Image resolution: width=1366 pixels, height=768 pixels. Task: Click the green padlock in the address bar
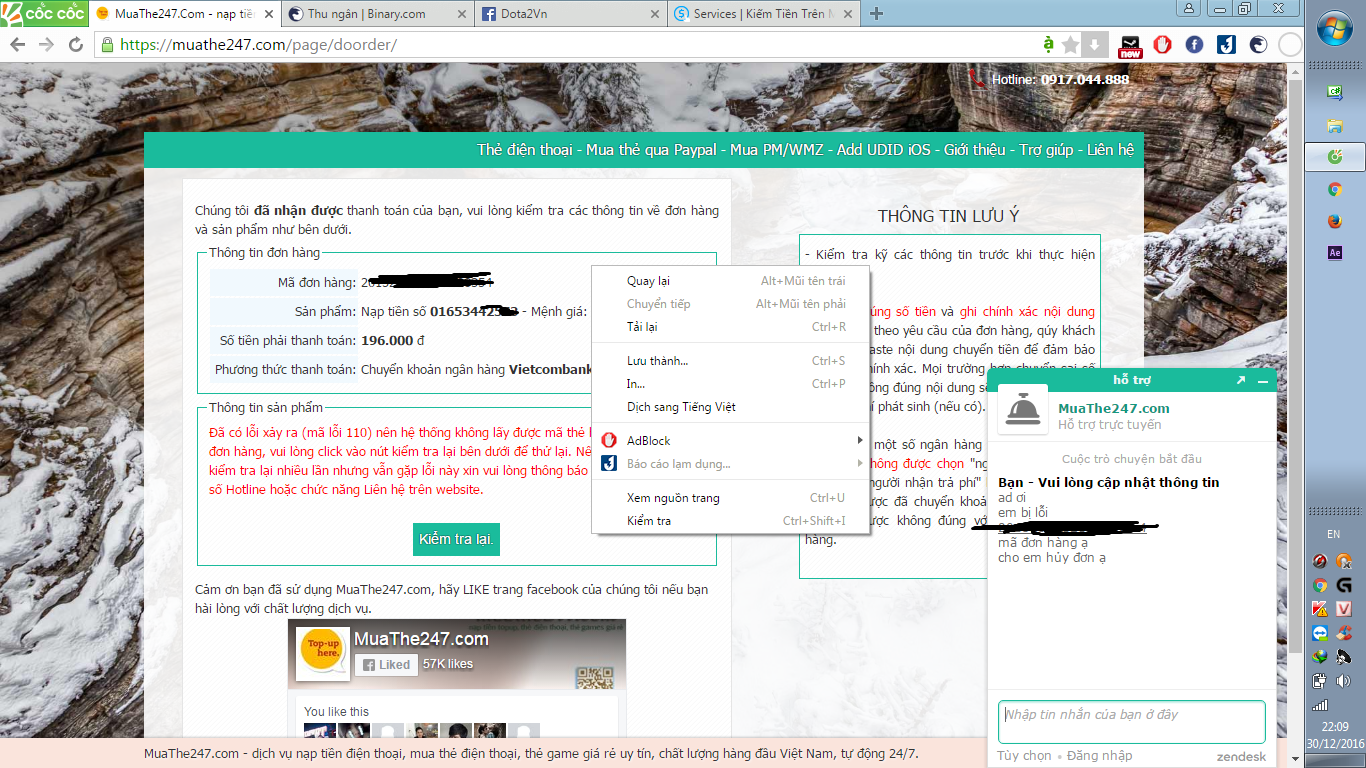pyautogui.click(x=107, y=45)
